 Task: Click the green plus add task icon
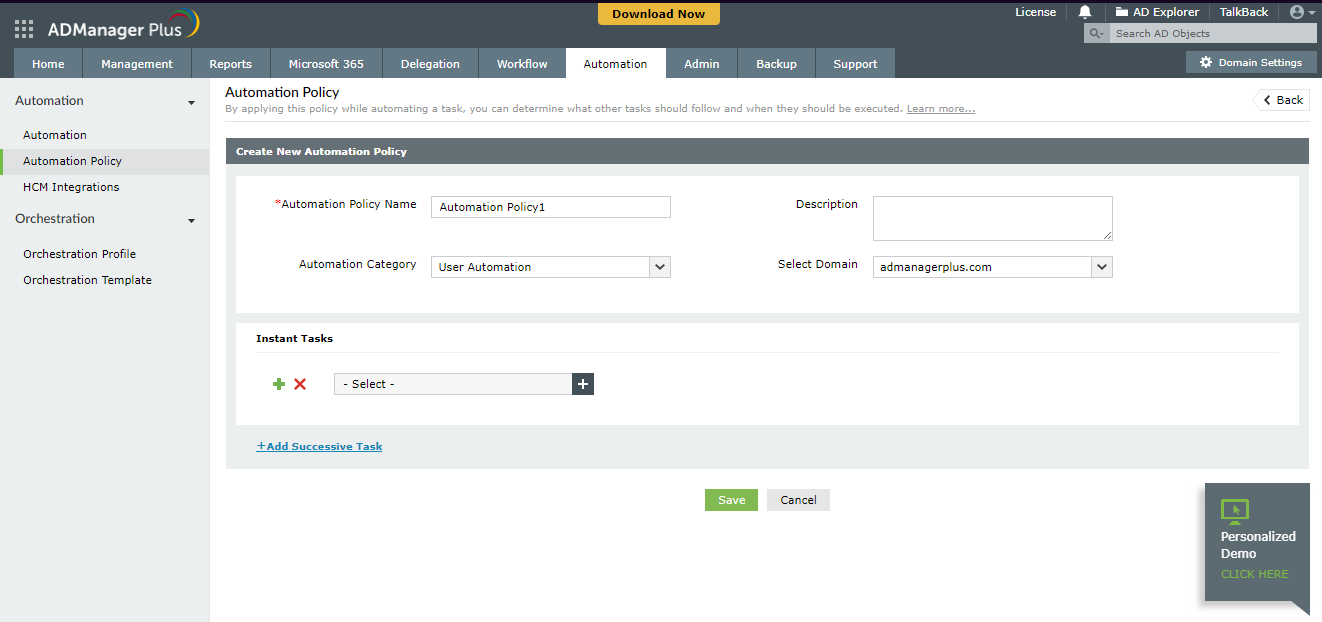tap(279, 384)
